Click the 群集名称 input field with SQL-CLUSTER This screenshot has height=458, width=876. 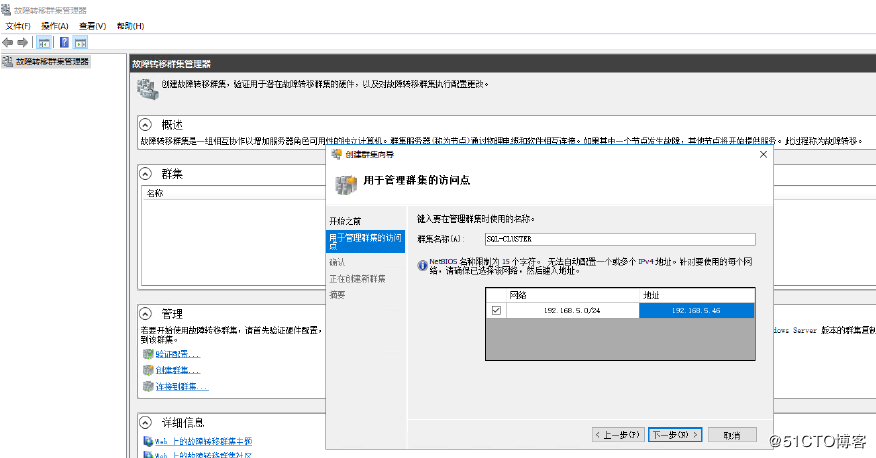[620, 239]
